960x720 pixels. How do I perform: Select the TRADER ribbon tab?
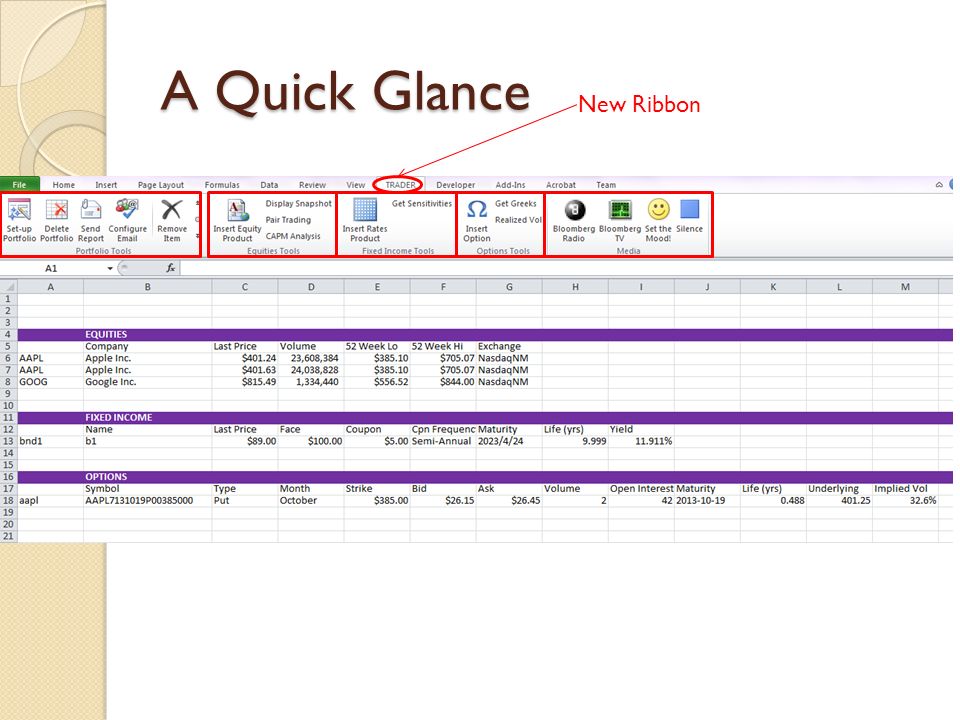[400, 185]
